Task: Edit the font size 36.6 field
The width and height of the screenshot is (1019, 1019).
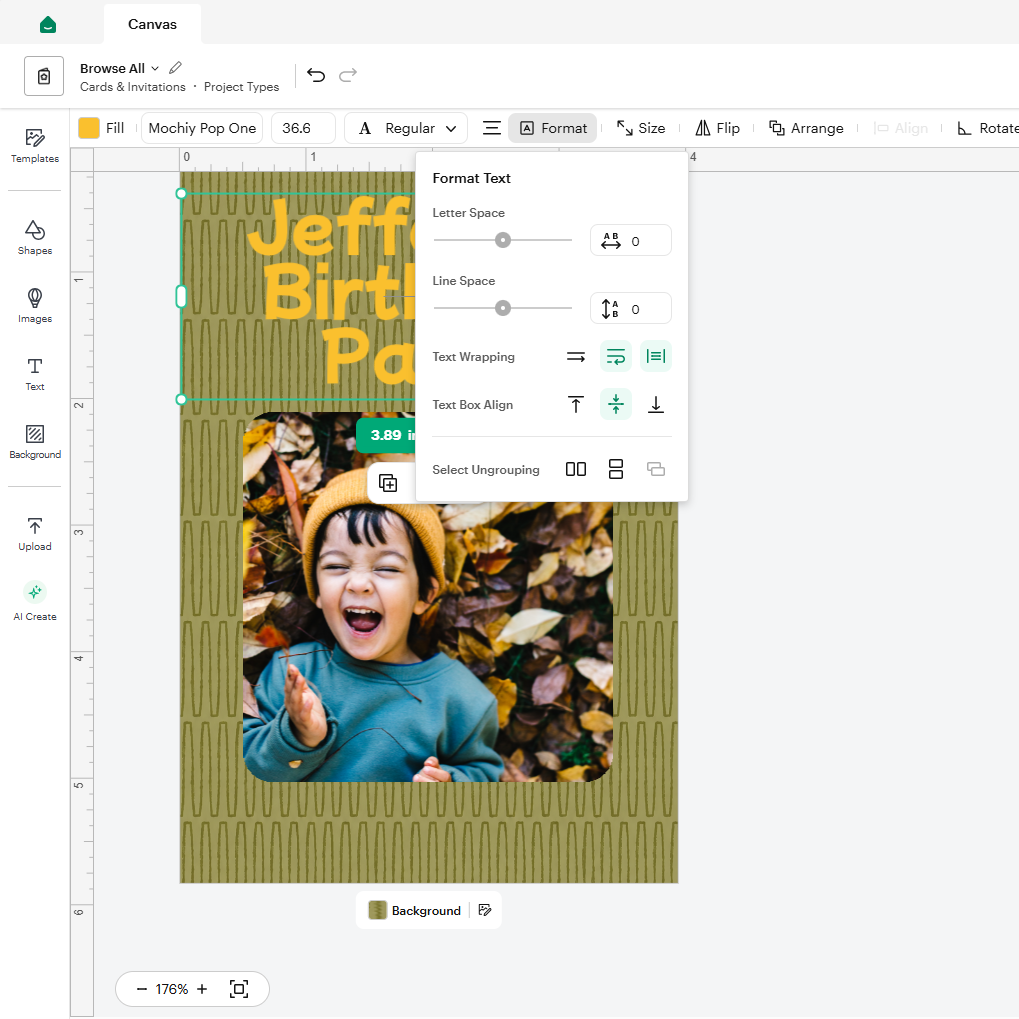Action: [x=303, y=128]
